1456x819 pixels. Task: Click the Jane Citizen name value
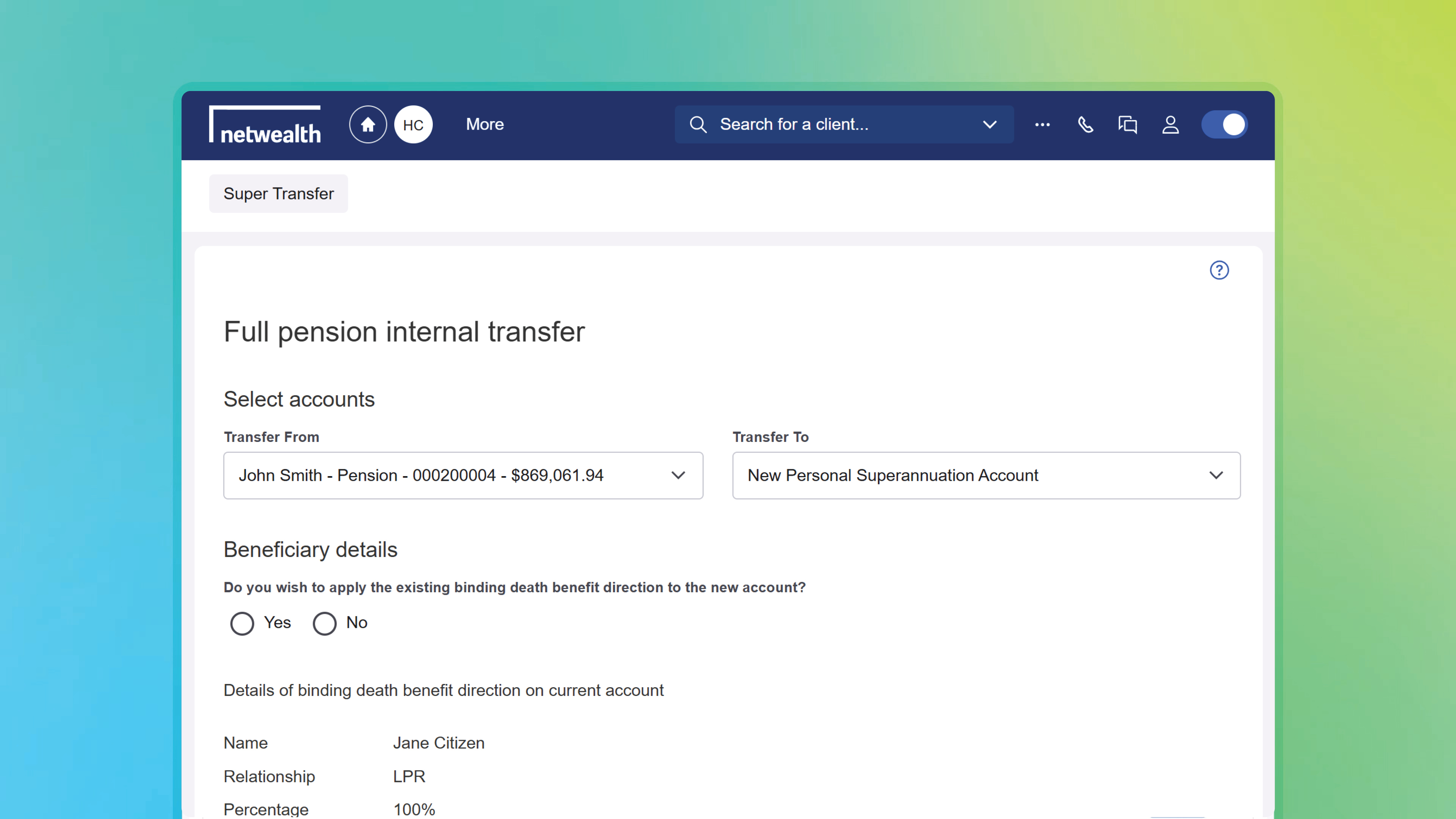[x=439, y=743]
